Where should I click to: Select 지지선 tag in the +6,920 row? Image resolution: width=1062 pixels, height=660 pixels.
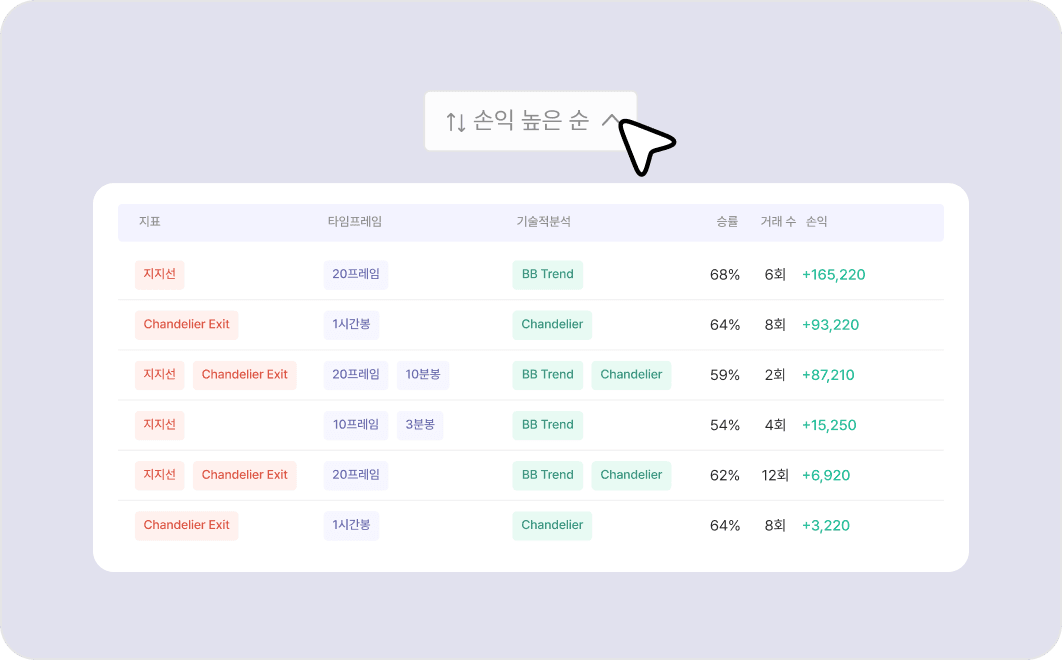[x=160, y=475]
